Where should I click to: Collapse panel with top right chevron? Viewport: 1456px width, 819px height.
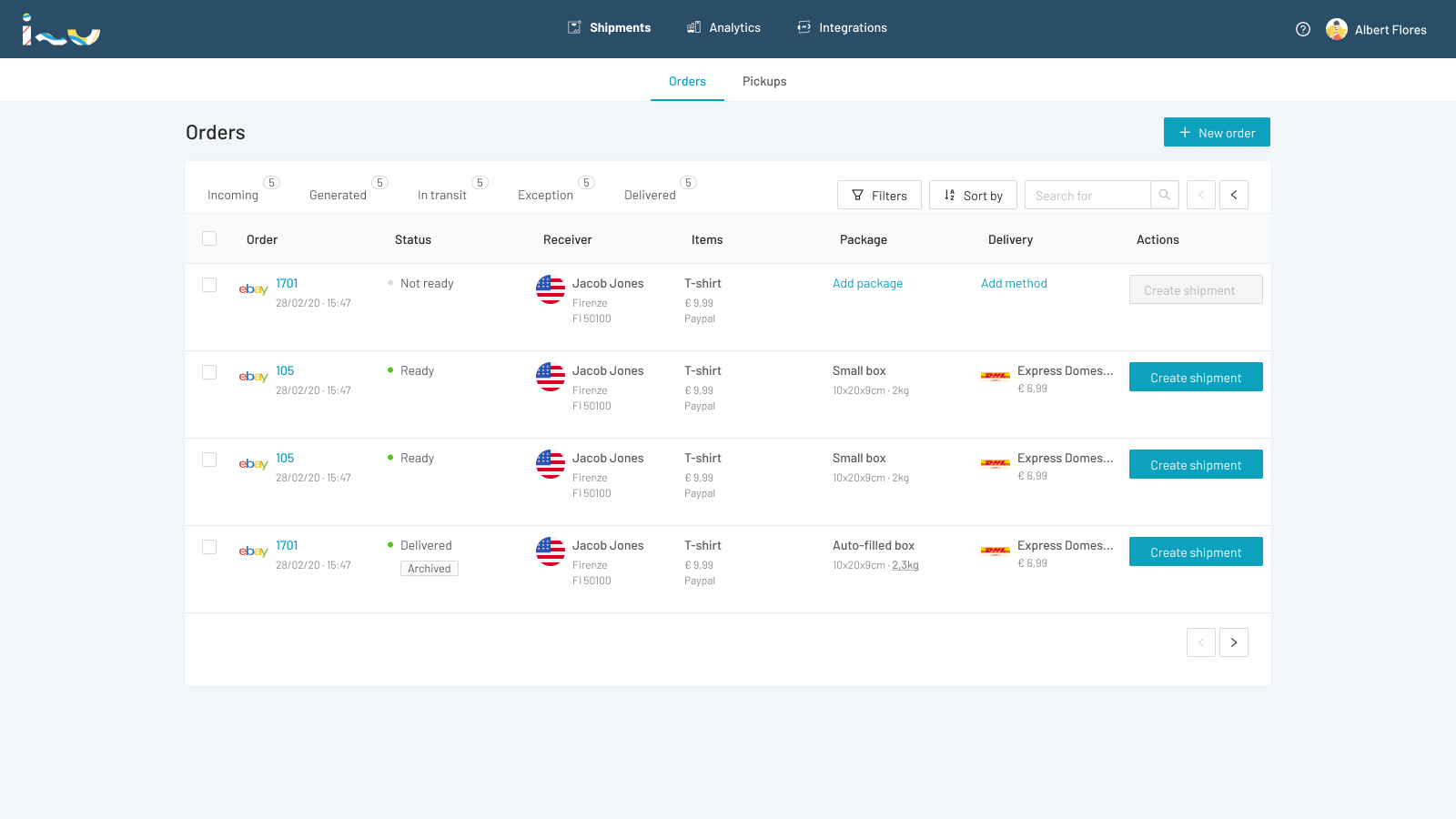[x=1234, y=195]
